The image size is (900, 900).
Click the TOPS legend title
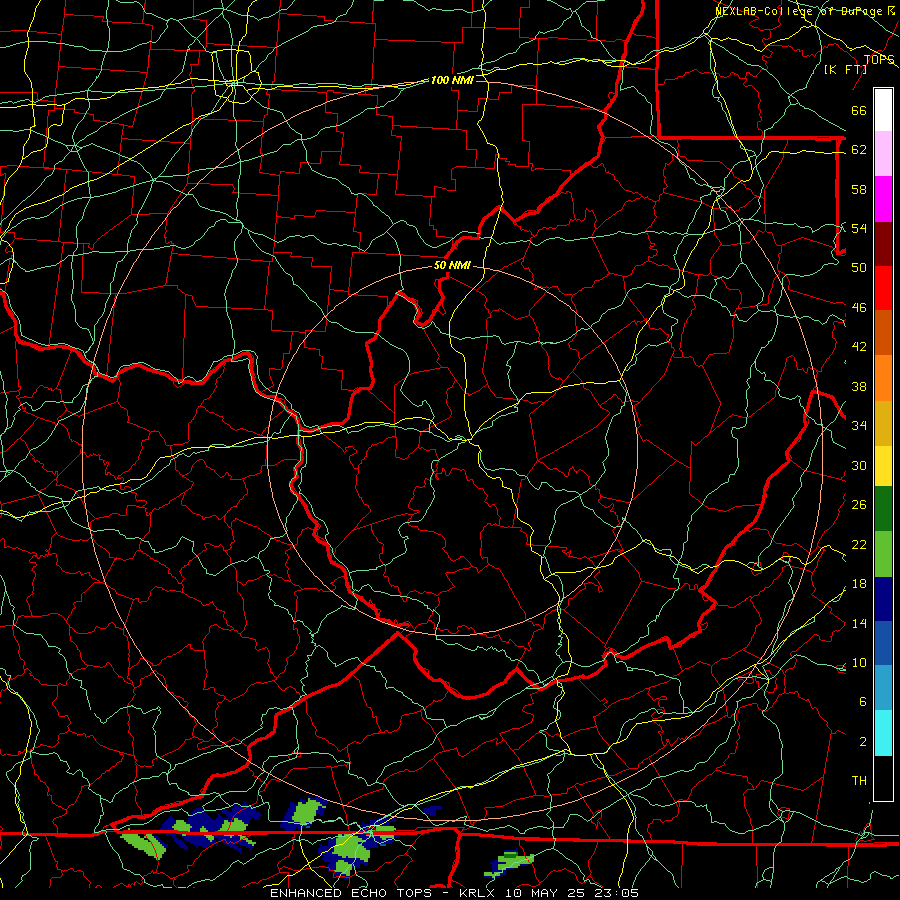[x=879, y=60]
